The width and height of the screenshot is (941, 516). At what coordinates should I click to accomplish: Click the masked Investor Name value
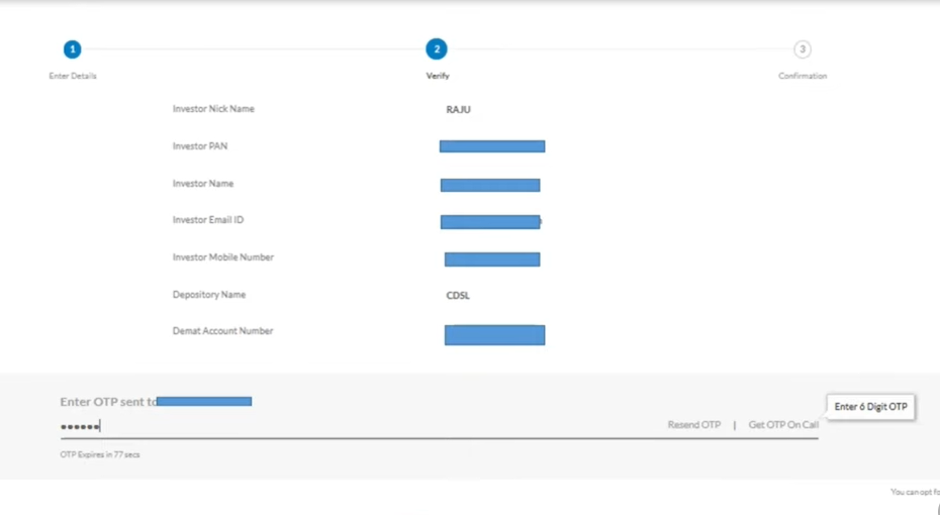coord(490,185)
